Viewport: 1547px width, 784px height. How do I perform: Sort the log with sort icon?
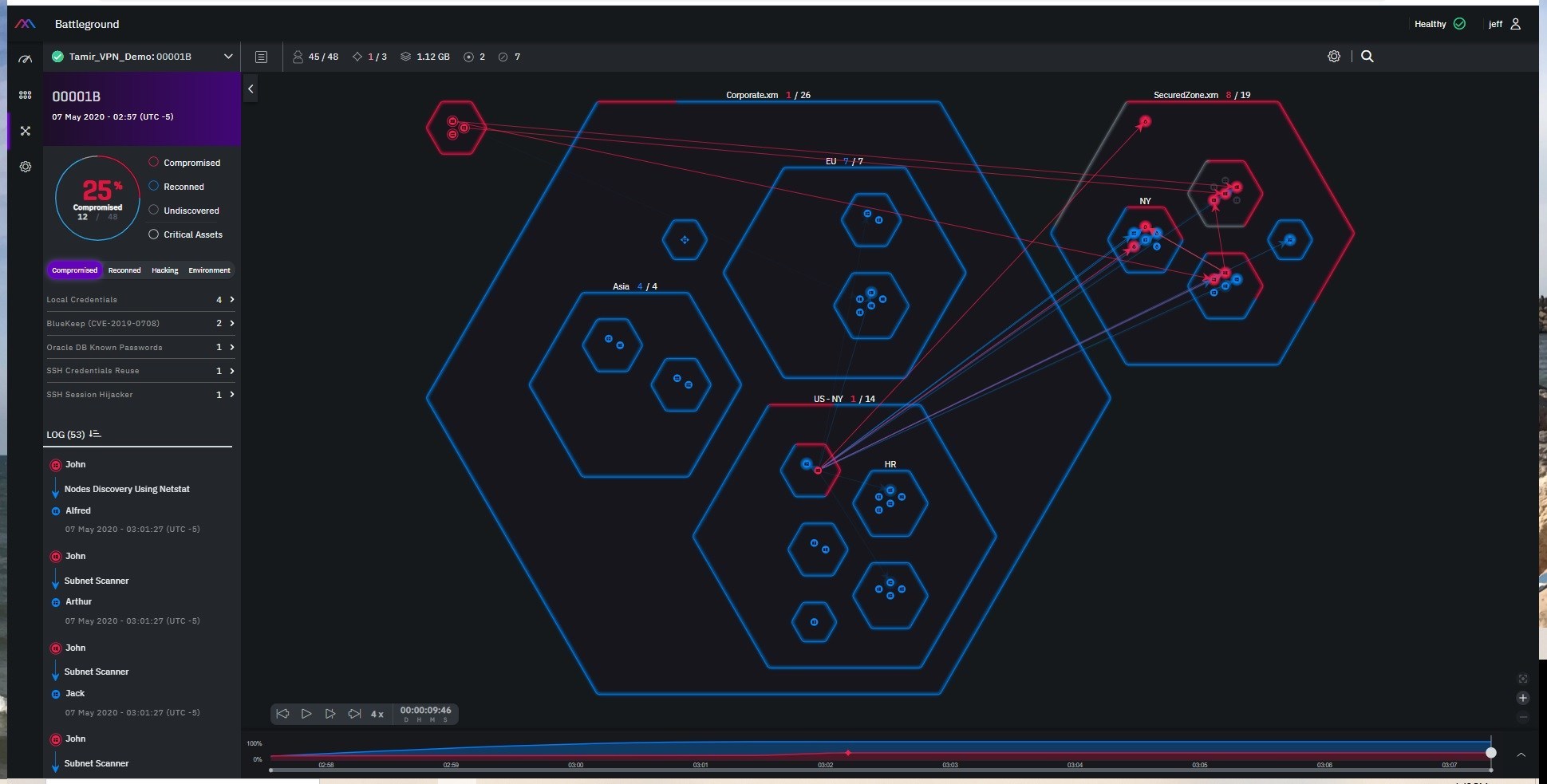pos(95,434)
